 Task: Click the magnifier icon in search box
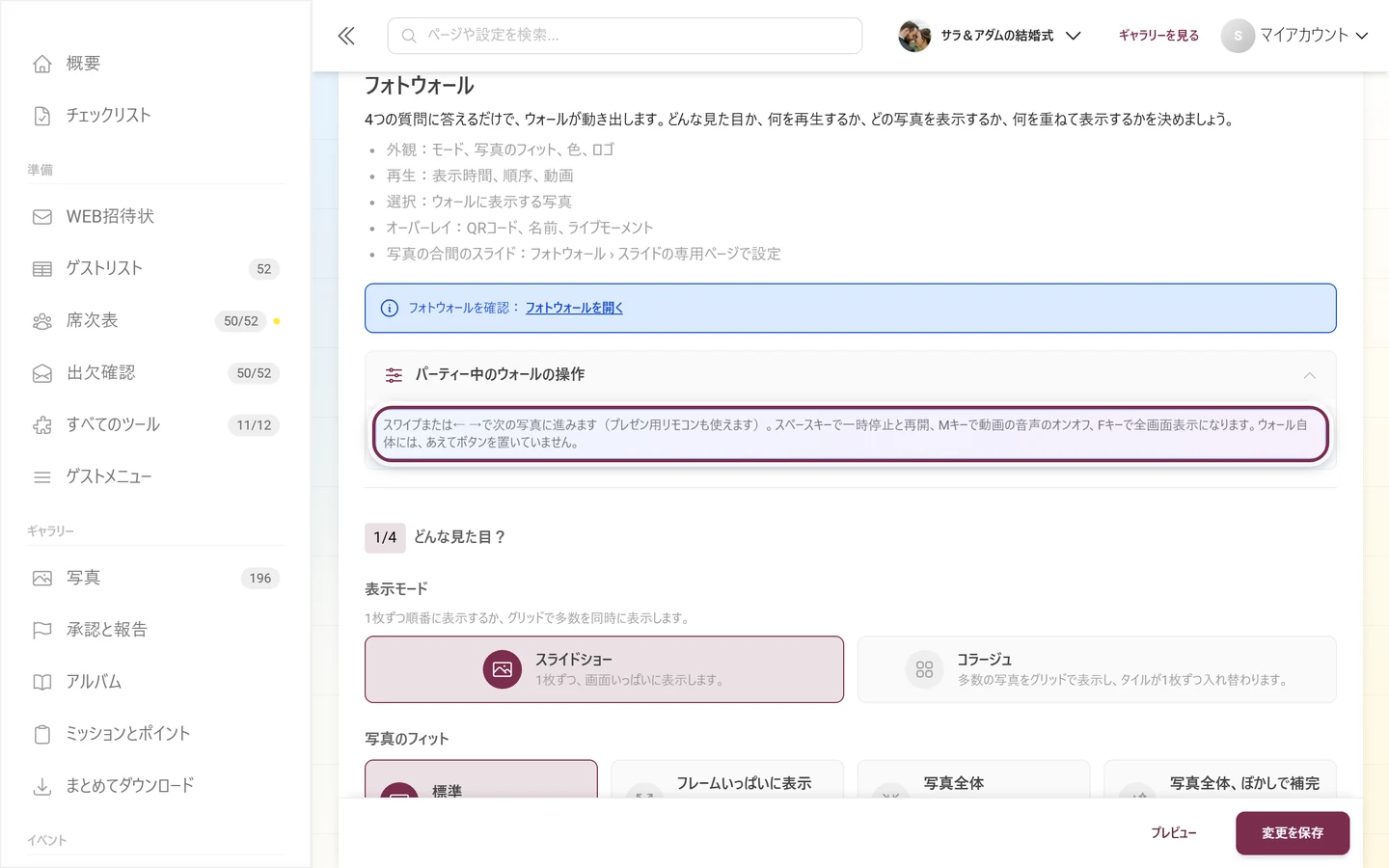click(409, 36)
